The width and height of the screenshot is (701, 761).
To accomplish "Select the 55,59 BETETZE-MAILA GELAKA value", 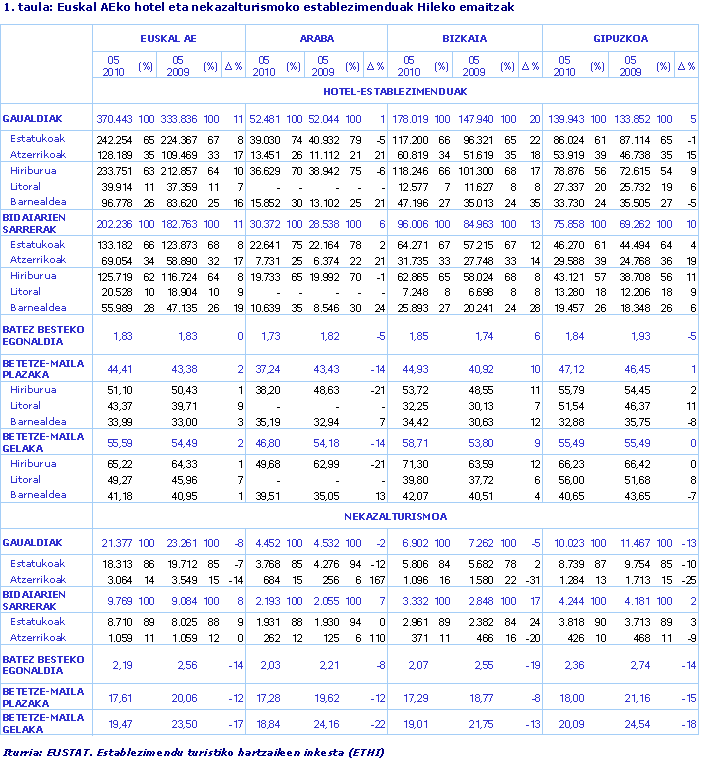I will (120, 441).
